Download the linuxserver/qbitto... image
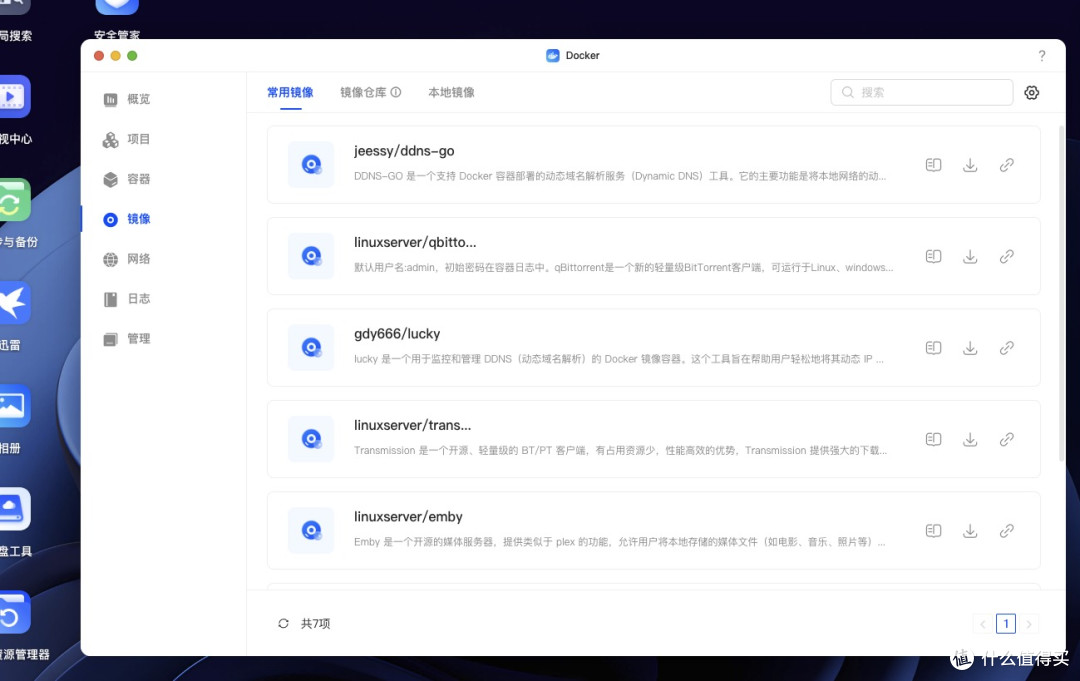 tap(970, 256)
